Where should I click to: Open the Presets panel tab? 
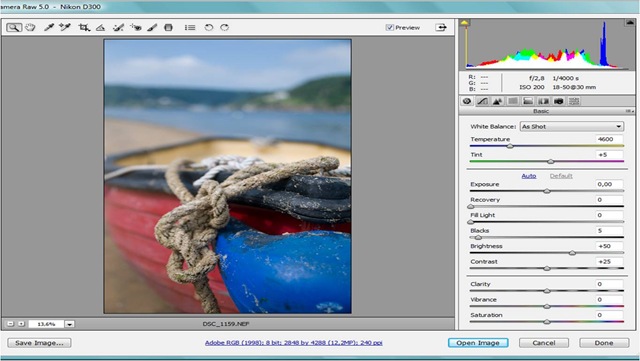click(x=574, y=101)
